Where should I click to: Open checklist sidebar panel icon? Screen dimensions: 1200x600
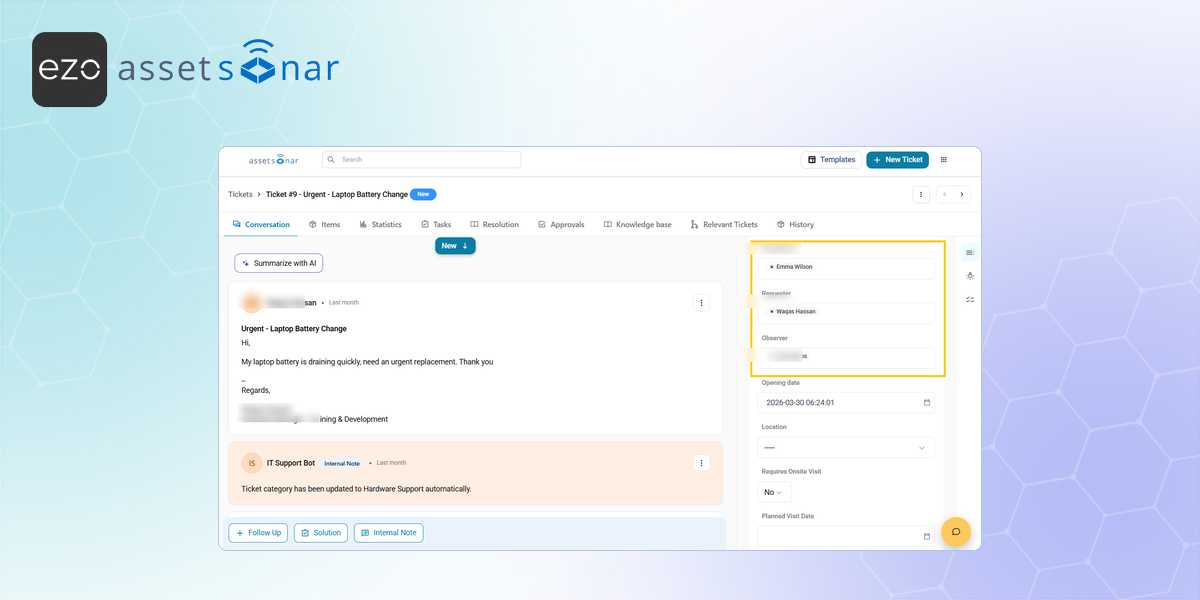tap(970, 300)
